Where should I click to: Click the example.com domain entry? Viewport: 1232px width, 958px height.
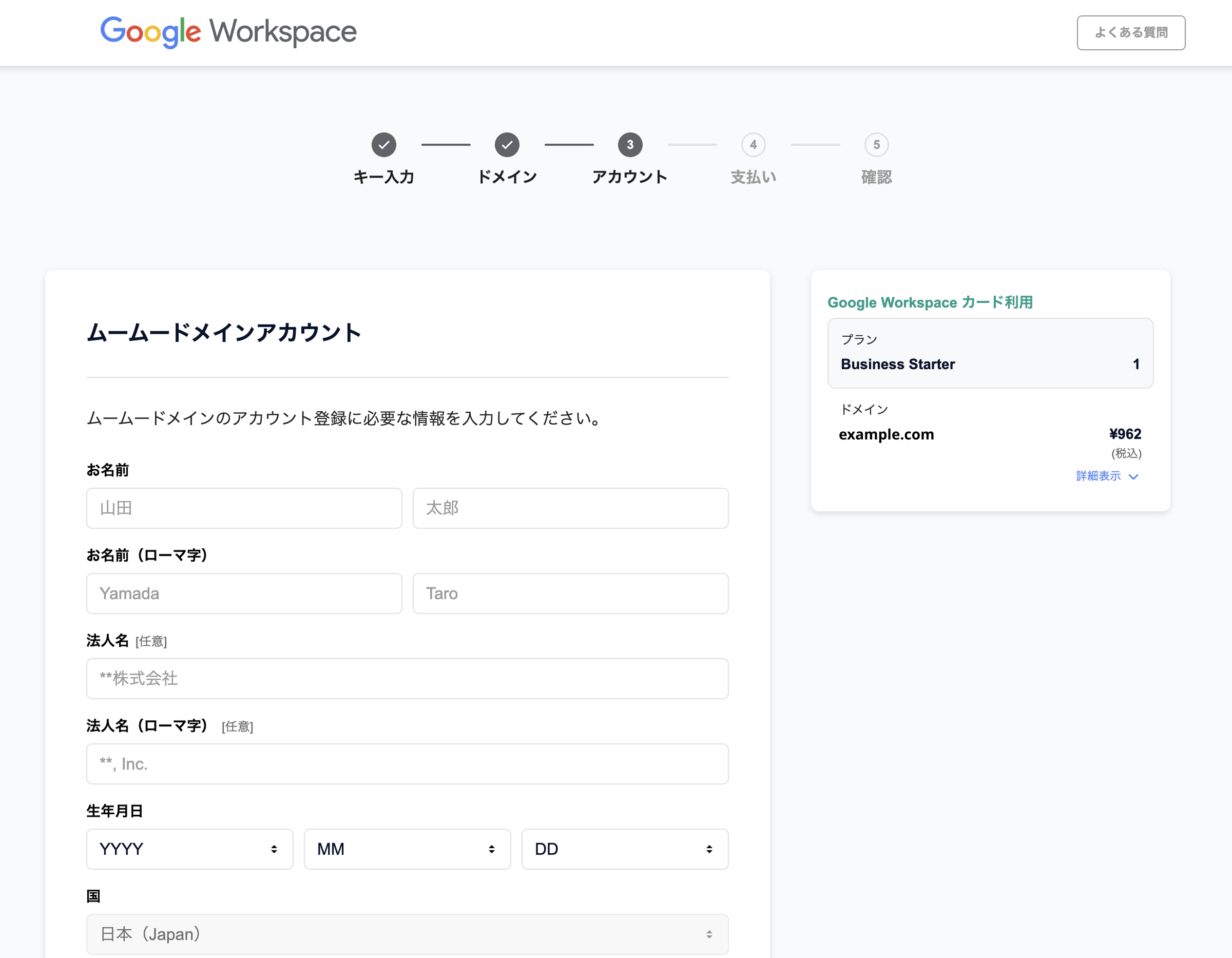[886, 434]
